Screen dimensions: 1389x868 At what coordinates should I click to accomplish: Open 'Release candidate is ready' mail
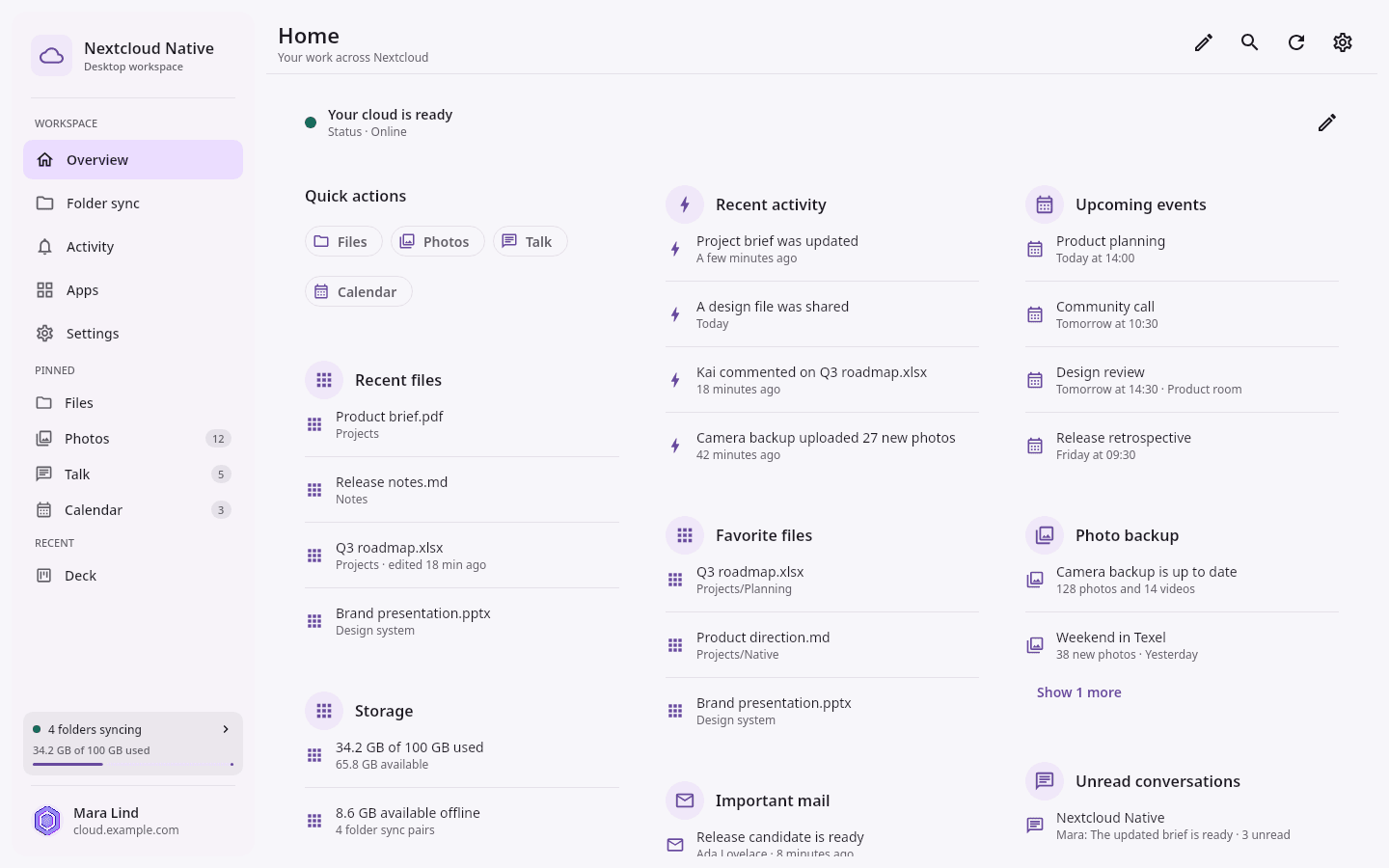822,845
